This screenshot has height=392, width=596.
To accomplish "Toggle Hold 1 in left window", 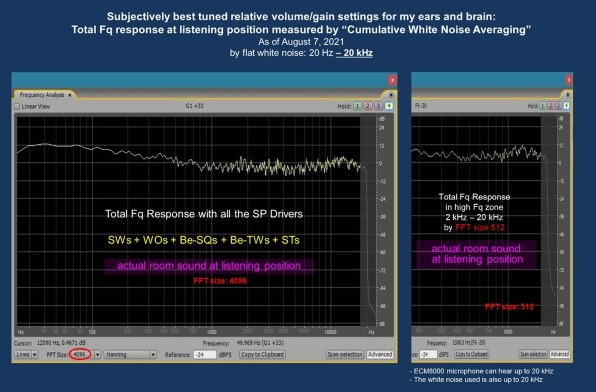I will (357, 106).
